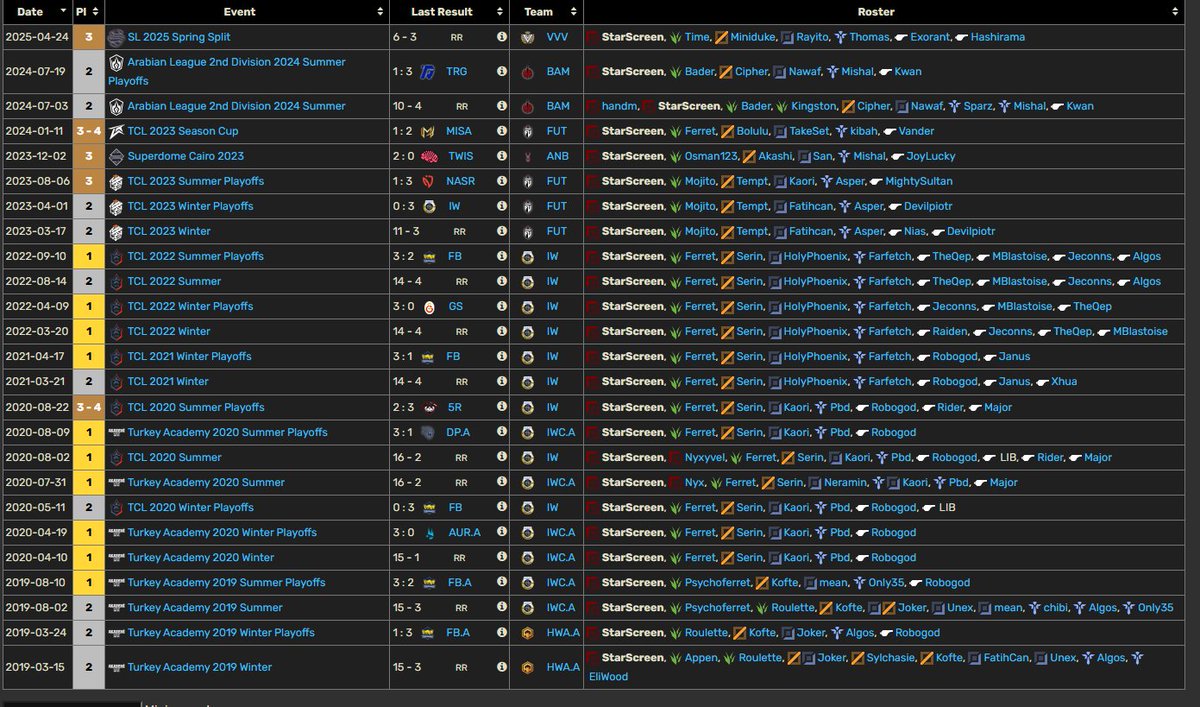Open player Raiden's page
Image resolution: width=1200 pixels, height=707 pixels.
949,332
